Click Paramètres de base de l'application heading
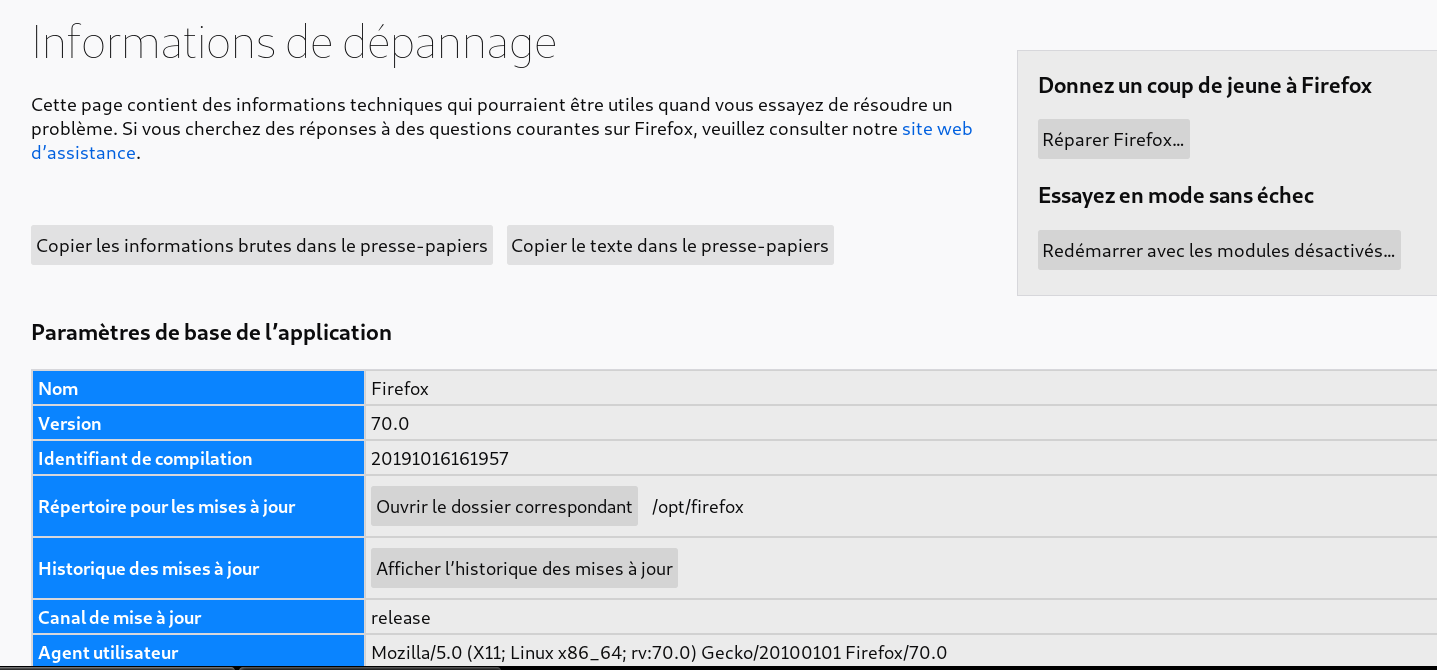This screenshot has width=1437, height=670. (212, 333)
